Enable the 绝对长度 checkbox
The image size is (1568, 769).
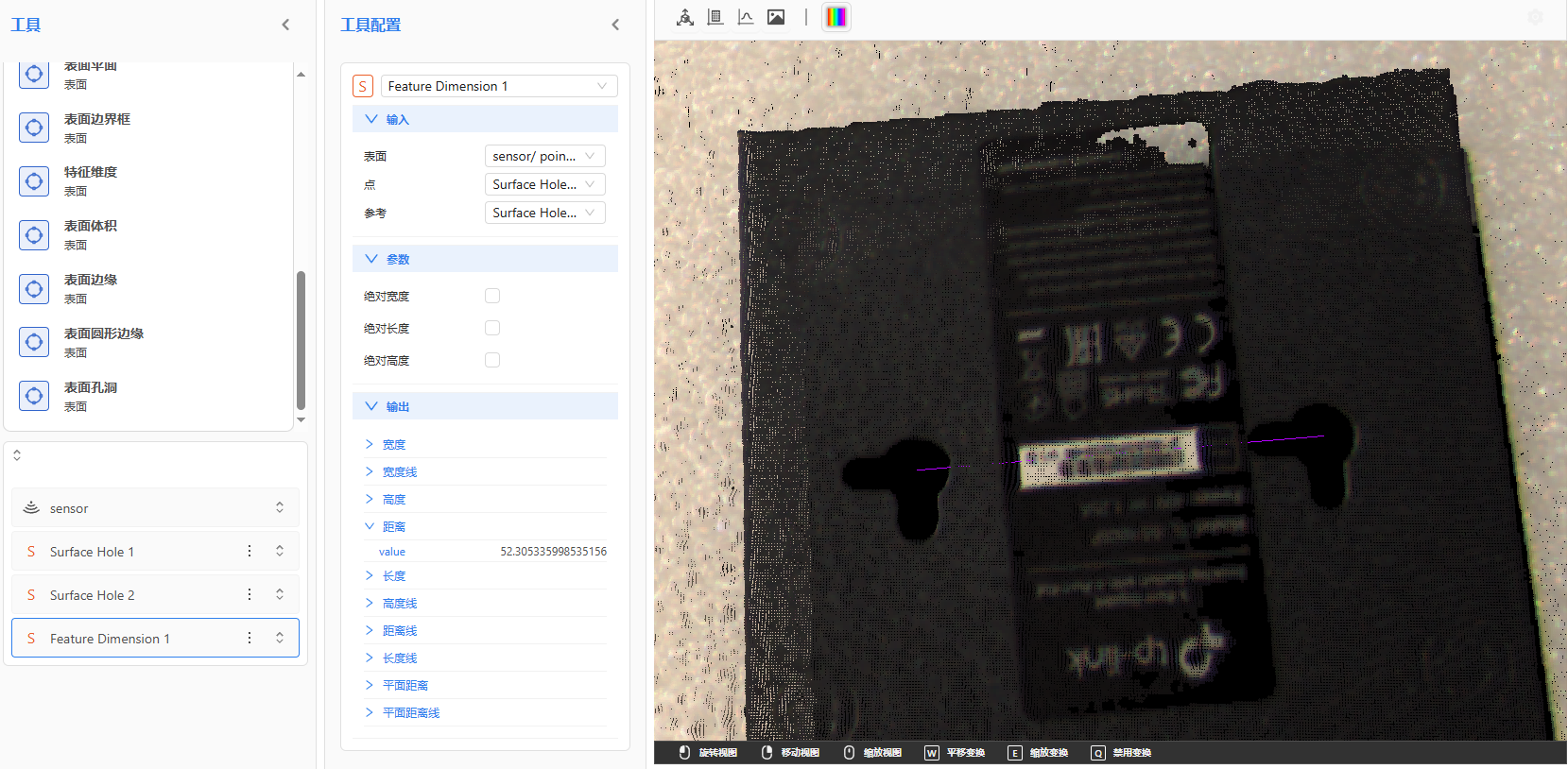tap(492, 328)
